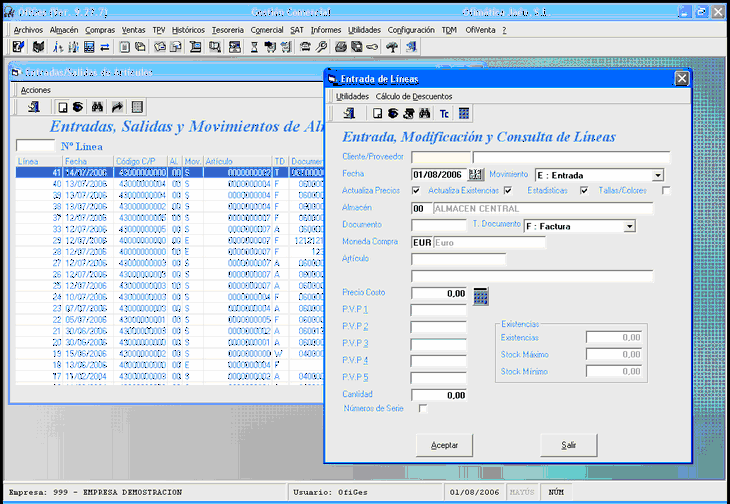Click the blue double-arrows transfer icon

pos(105,47)
